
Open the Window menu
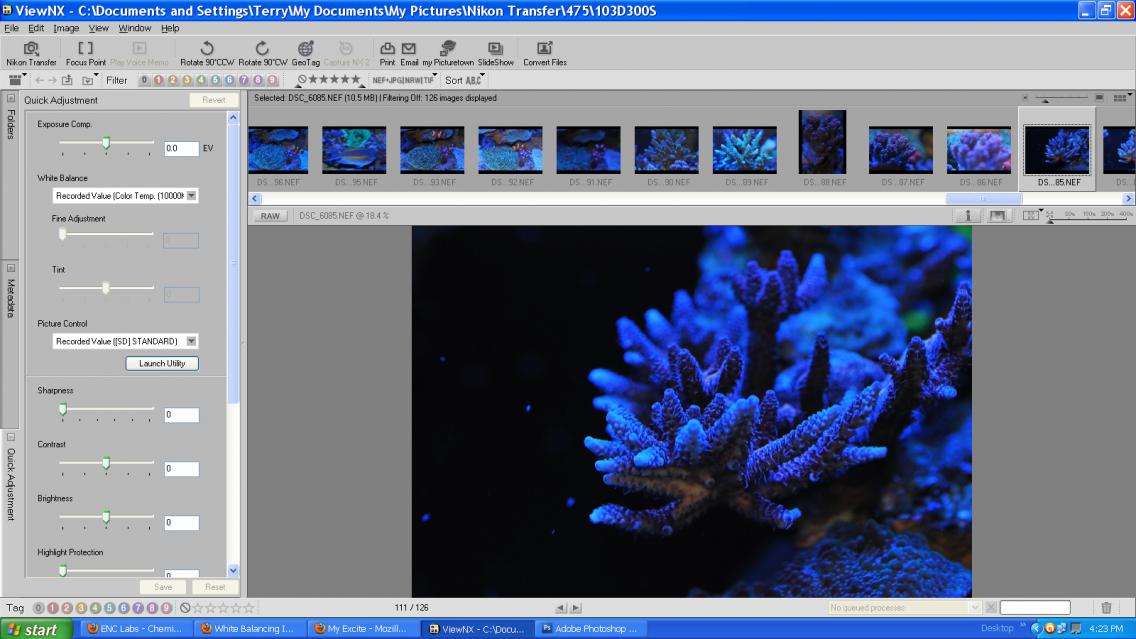pyautogui.click(x=135, y=28)
